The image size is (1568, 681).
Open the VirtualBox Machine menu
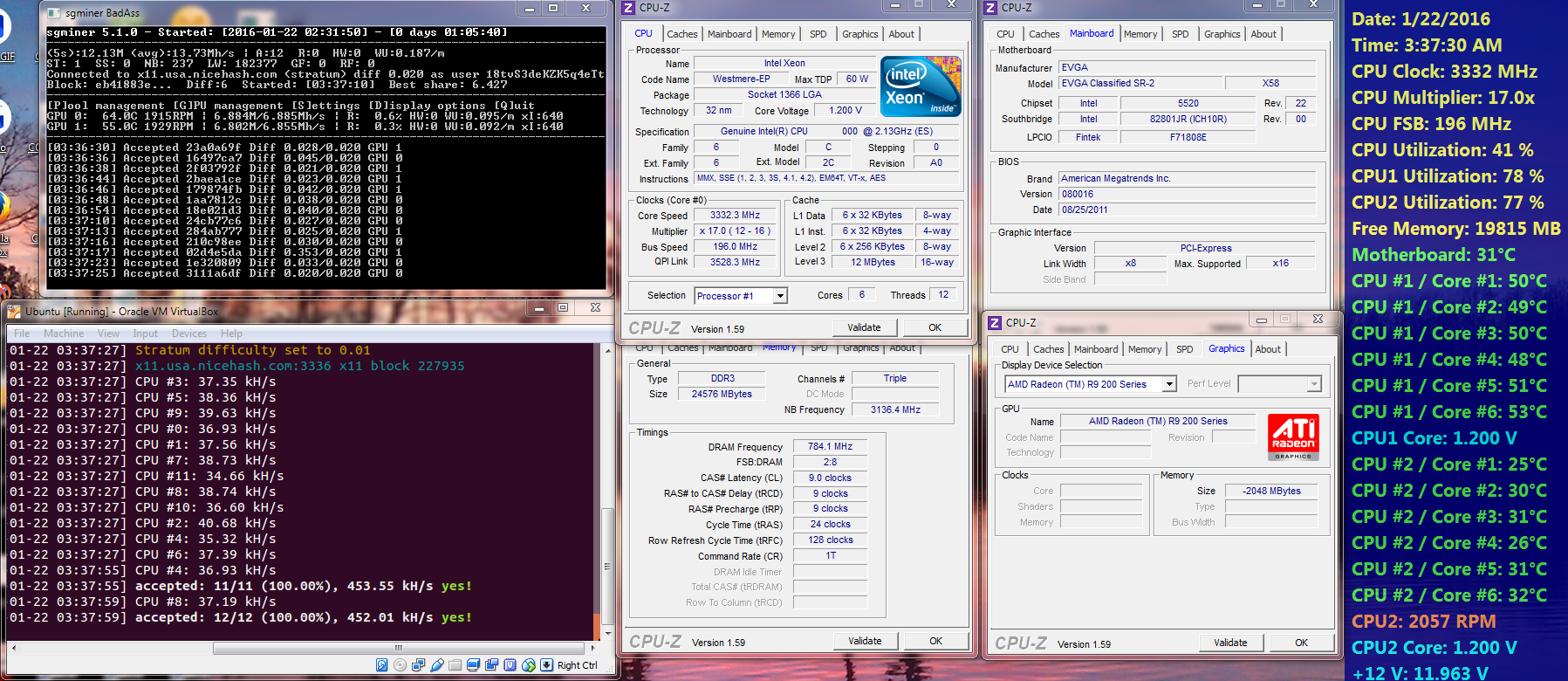point(64,334)
